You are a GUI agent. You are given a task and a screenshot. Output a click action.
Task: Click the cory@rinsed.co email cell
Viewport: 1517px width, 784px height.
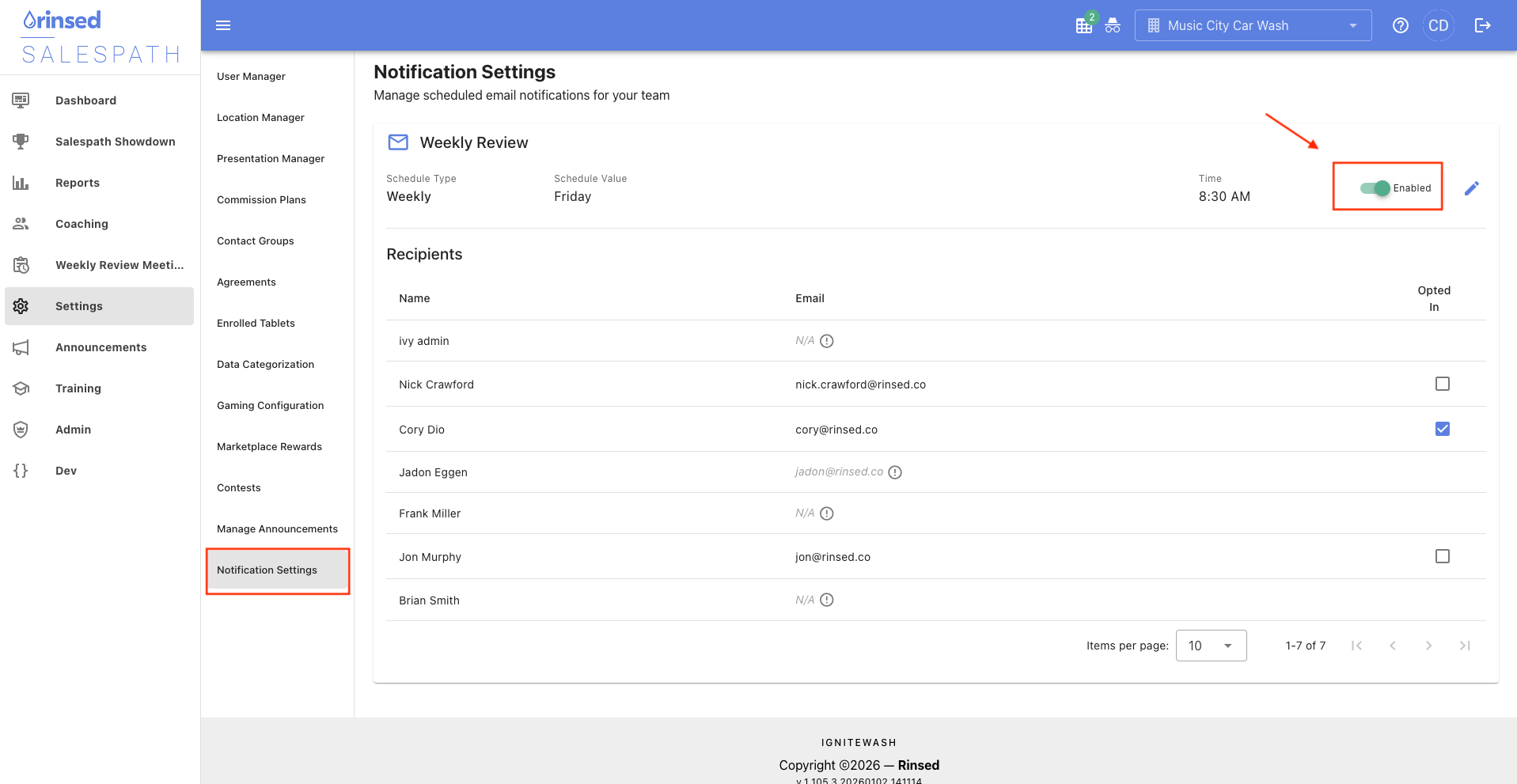pyautogui.click(x=836, y=430)
